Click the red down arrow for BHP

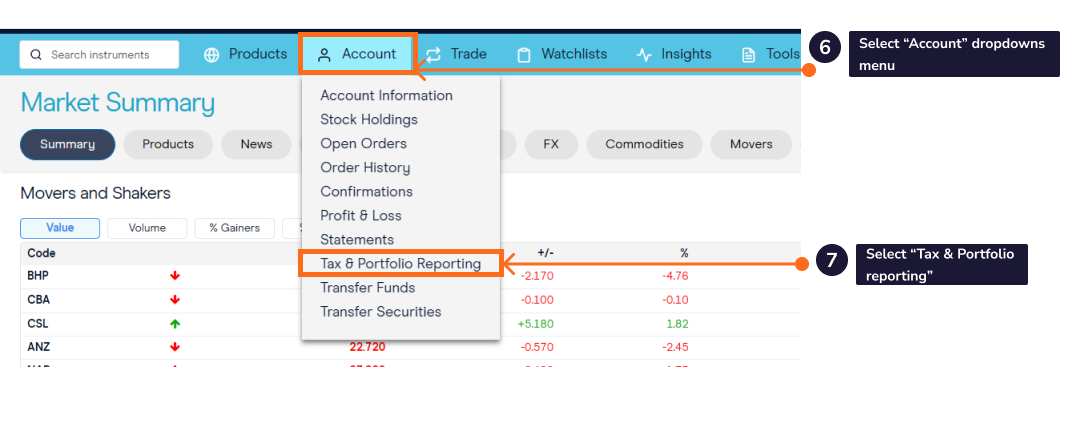pyautogui.click(x=175, y=276)
